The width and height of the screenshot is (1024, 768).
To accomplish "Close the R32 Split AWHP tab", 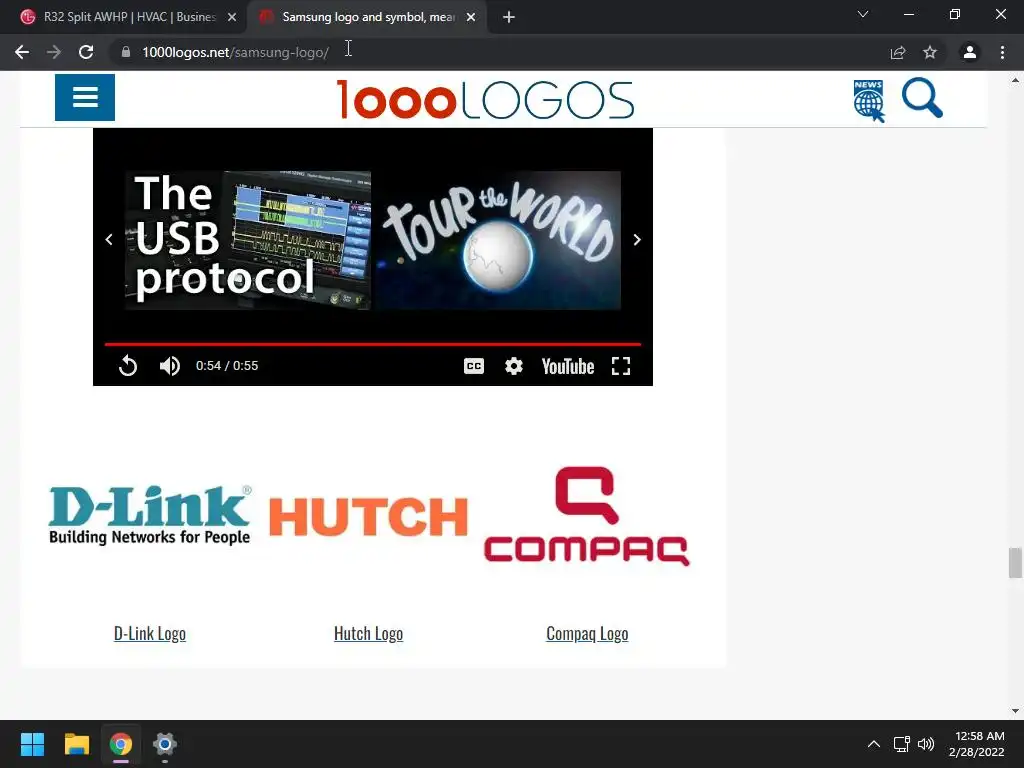I will coord(232,18).
